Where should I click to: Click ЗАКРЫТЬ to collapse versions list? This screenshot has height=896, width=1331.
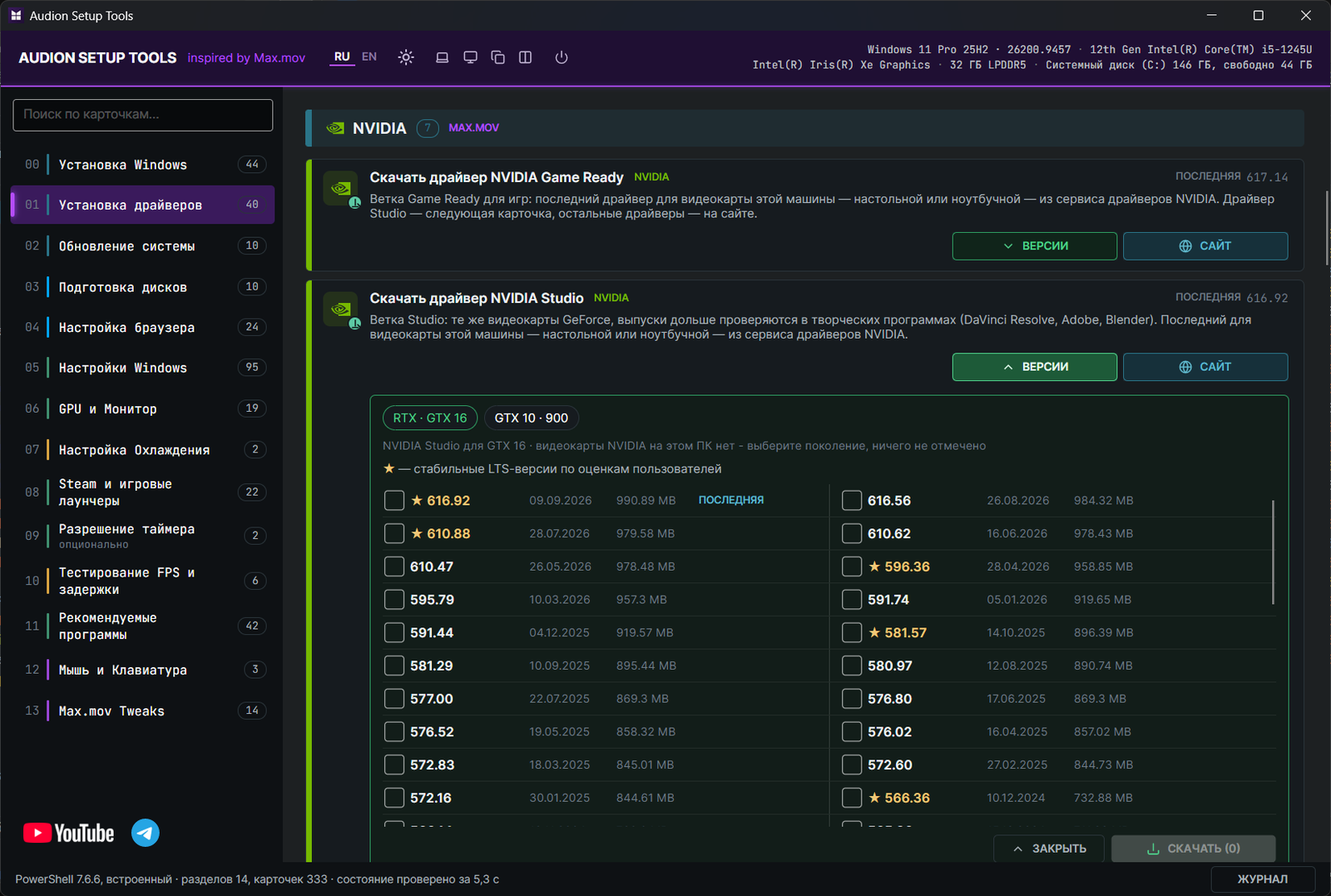tap(1049, 849)
